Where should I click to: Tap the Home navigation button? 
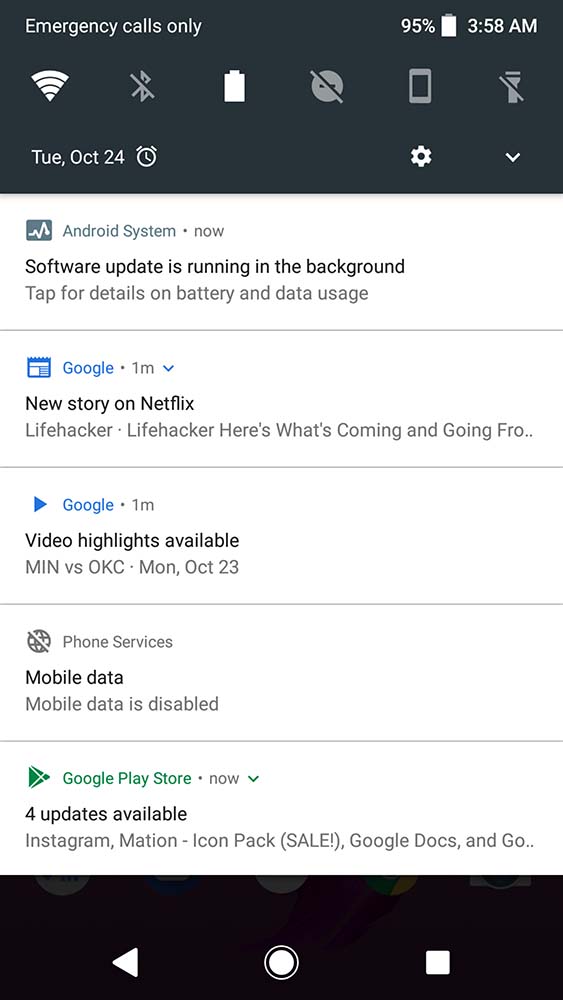coord(281,962)
